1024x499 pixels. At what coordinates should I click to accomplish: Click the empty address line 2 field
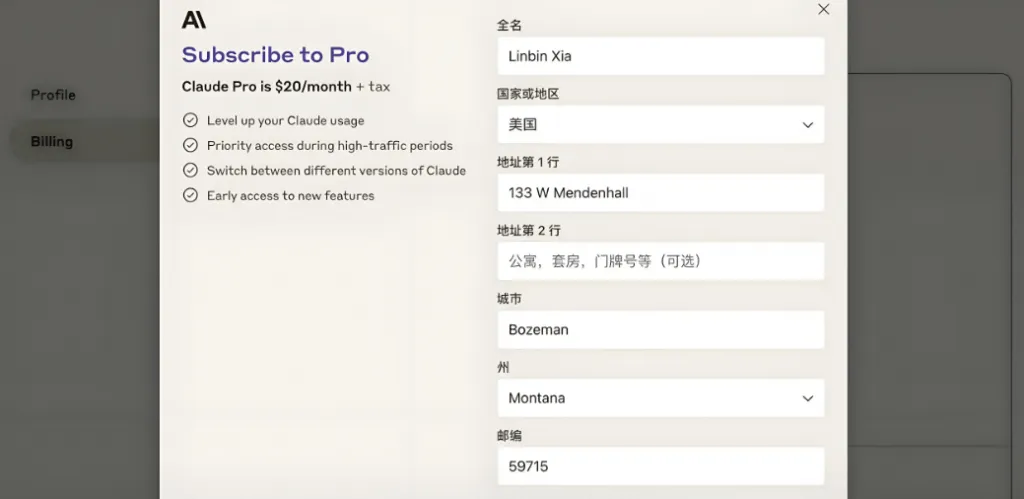pyautogui.click(x=660, y=261)
